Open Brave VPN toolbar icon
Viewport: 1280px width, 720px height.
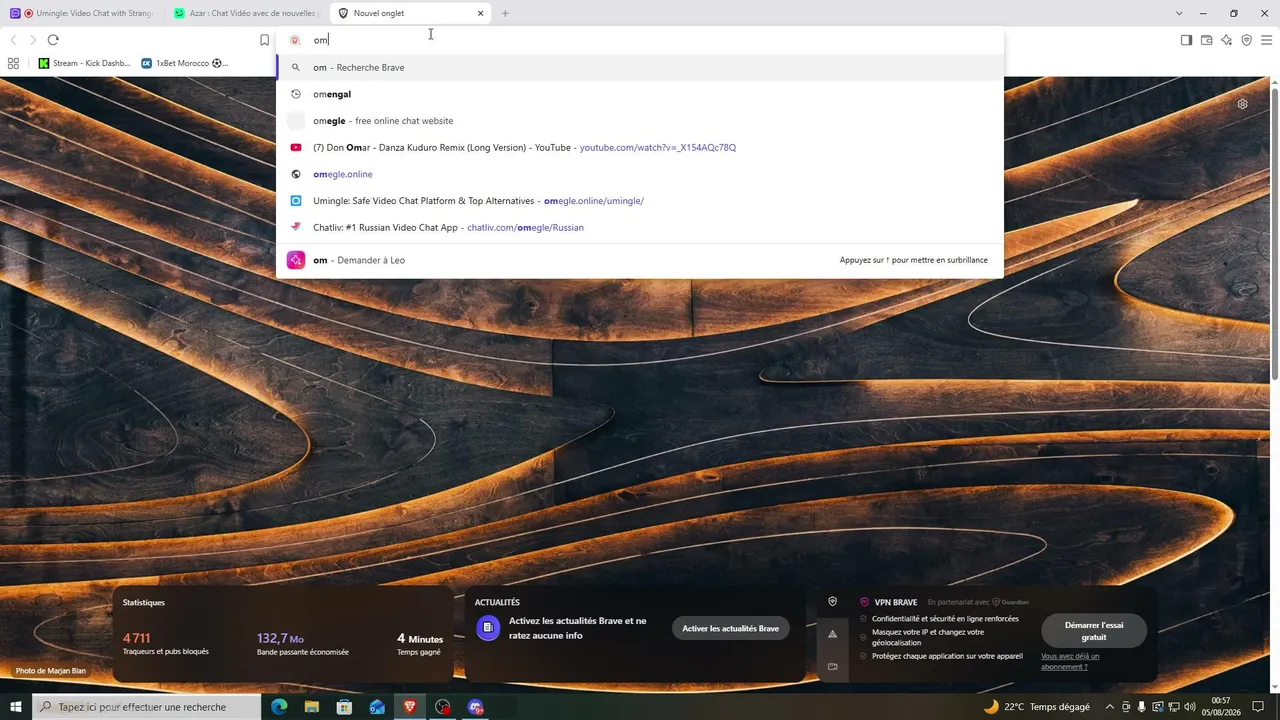coord(1246,40)
